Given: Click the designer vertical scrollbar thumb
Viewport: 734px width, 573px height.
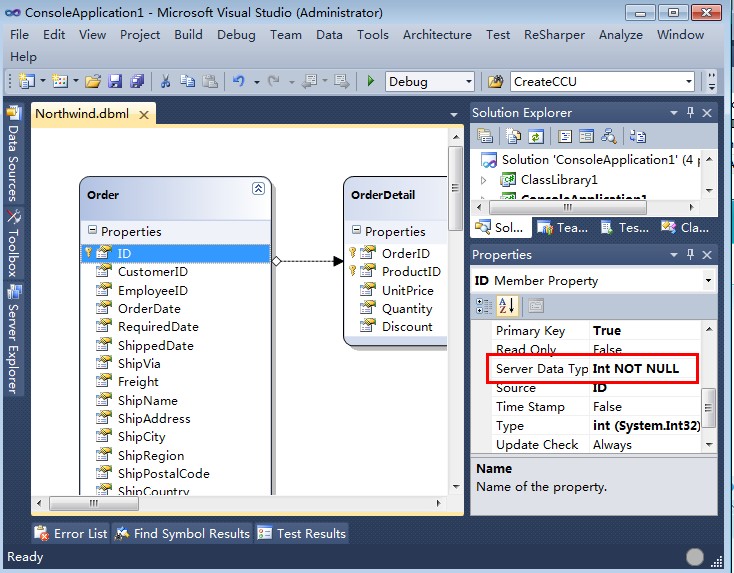Looking at the screenshot, I should pos(455,188).
